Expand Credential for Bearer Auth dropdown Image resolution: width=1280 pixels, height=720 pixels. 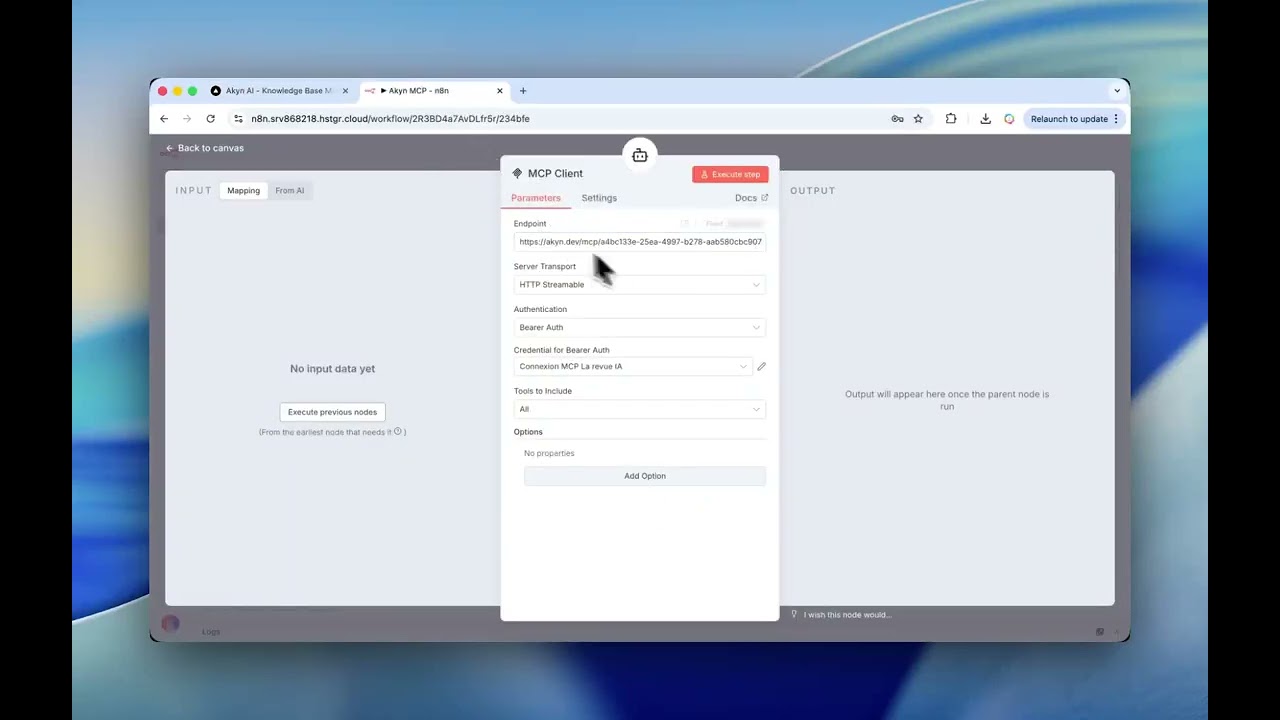coord(633,367)
